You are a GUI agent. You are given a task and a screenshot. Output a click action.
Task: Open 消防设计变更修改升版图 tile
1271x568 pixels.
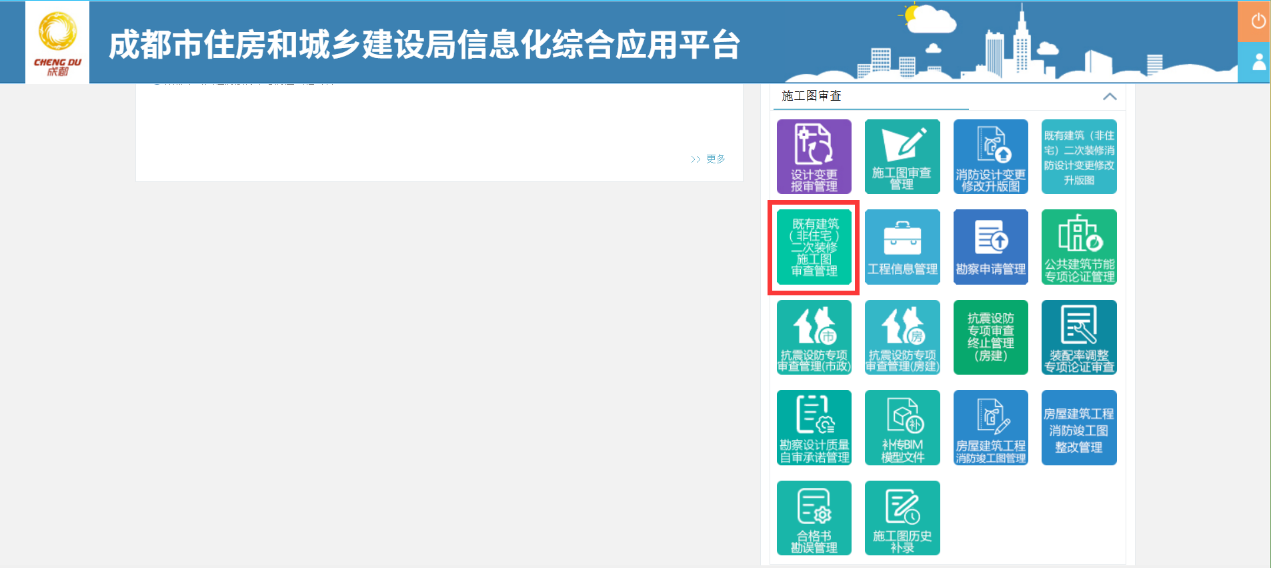990,157
